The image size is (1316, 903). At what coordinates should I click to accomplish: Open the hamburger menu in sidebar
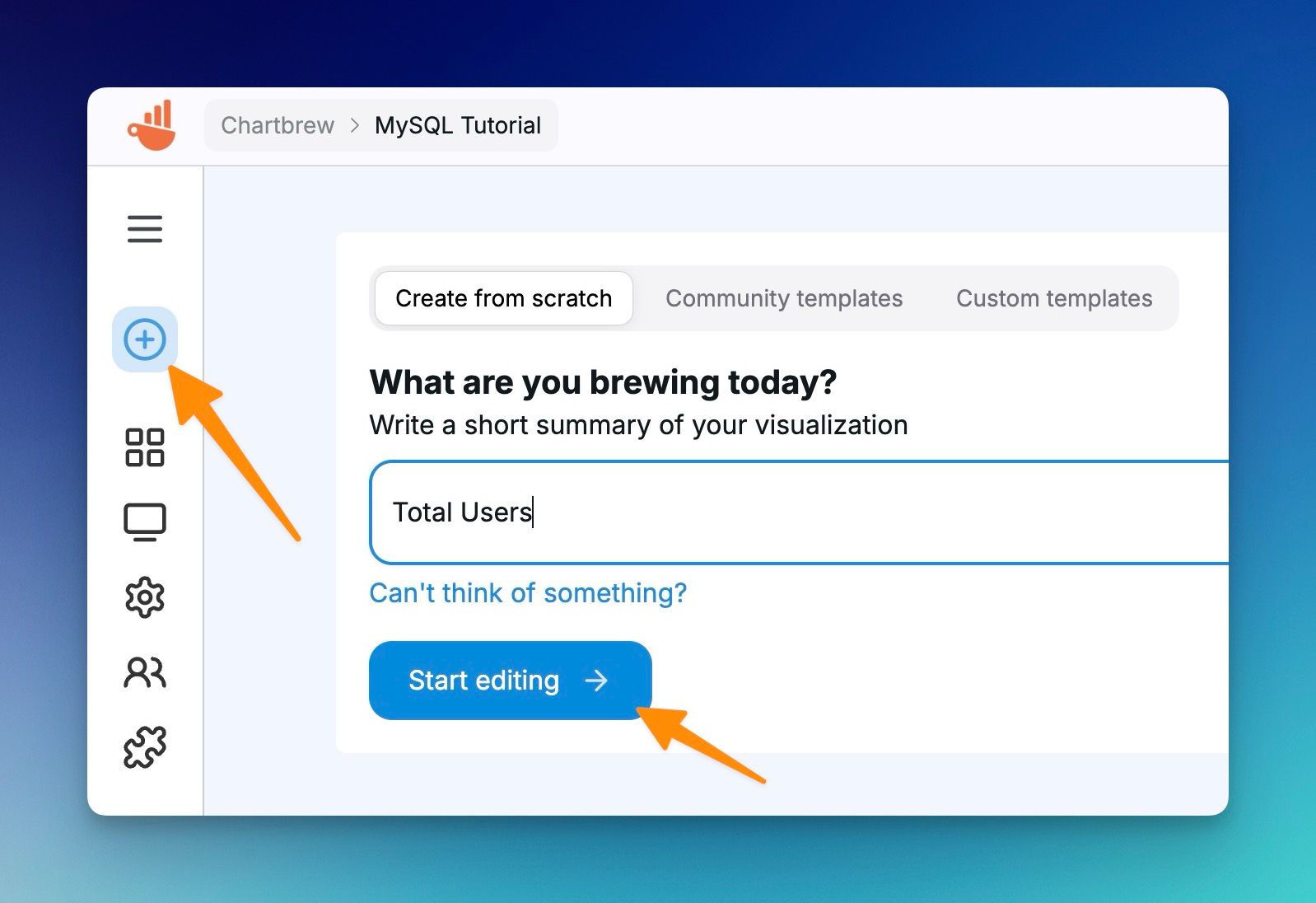145,229
